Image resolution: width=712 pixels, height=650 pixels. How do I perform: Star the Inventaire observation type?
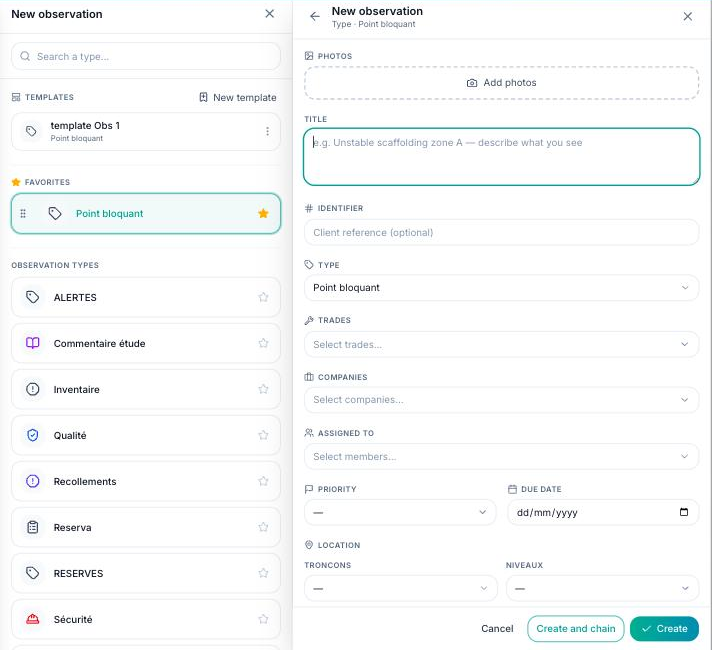263,389
